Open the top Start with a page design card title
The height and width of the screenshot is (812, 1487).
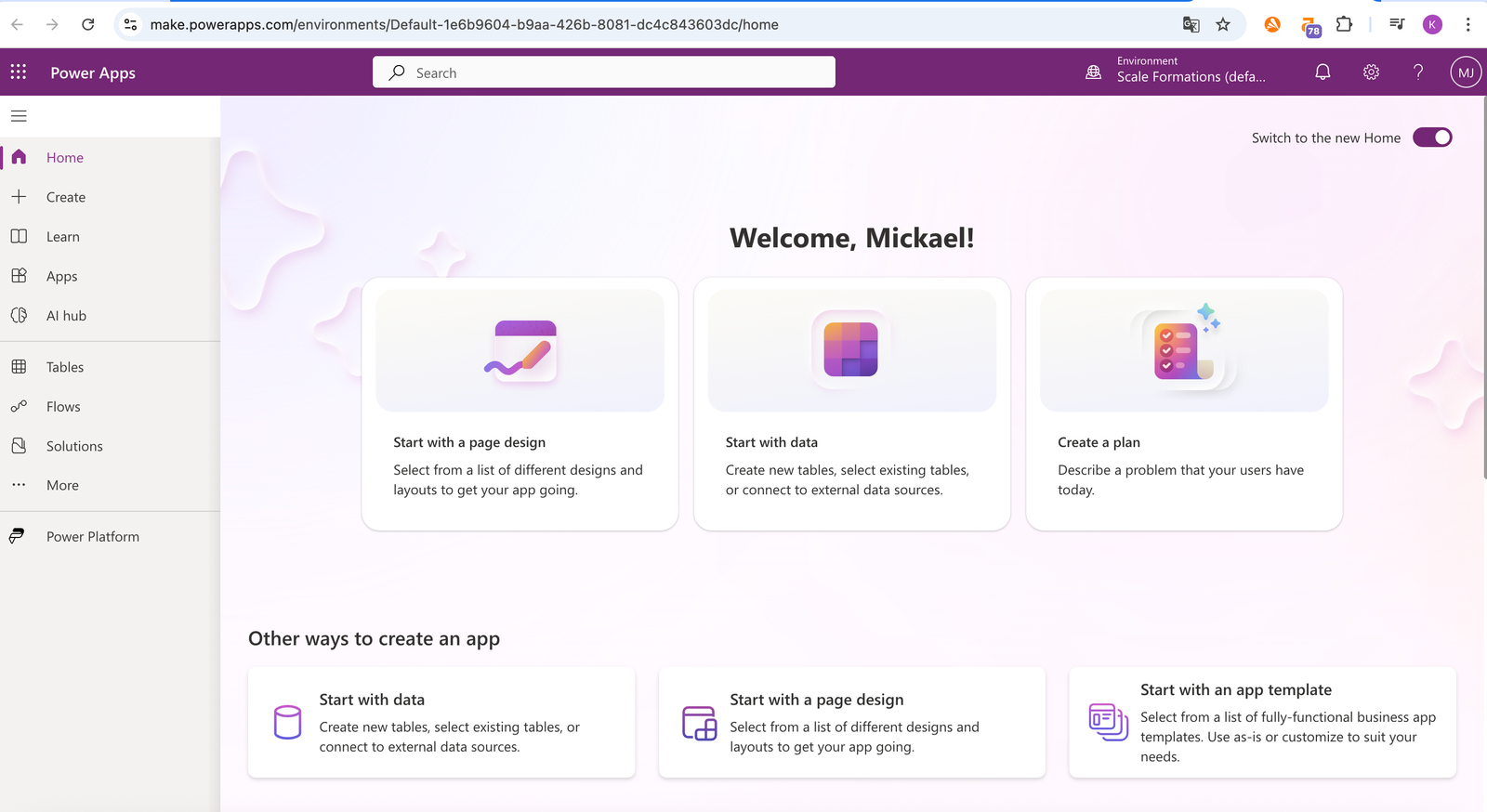469,442
